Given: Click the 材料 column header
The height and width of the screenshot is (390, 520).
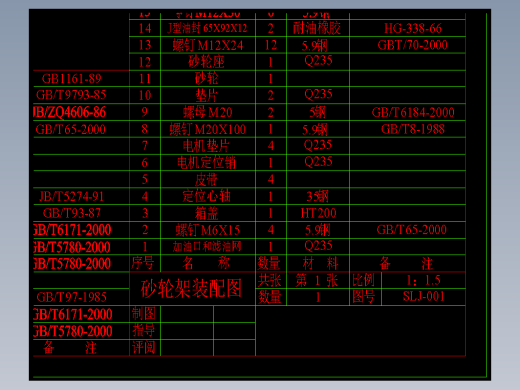Looking at the screenshot, I should [320, 263].
